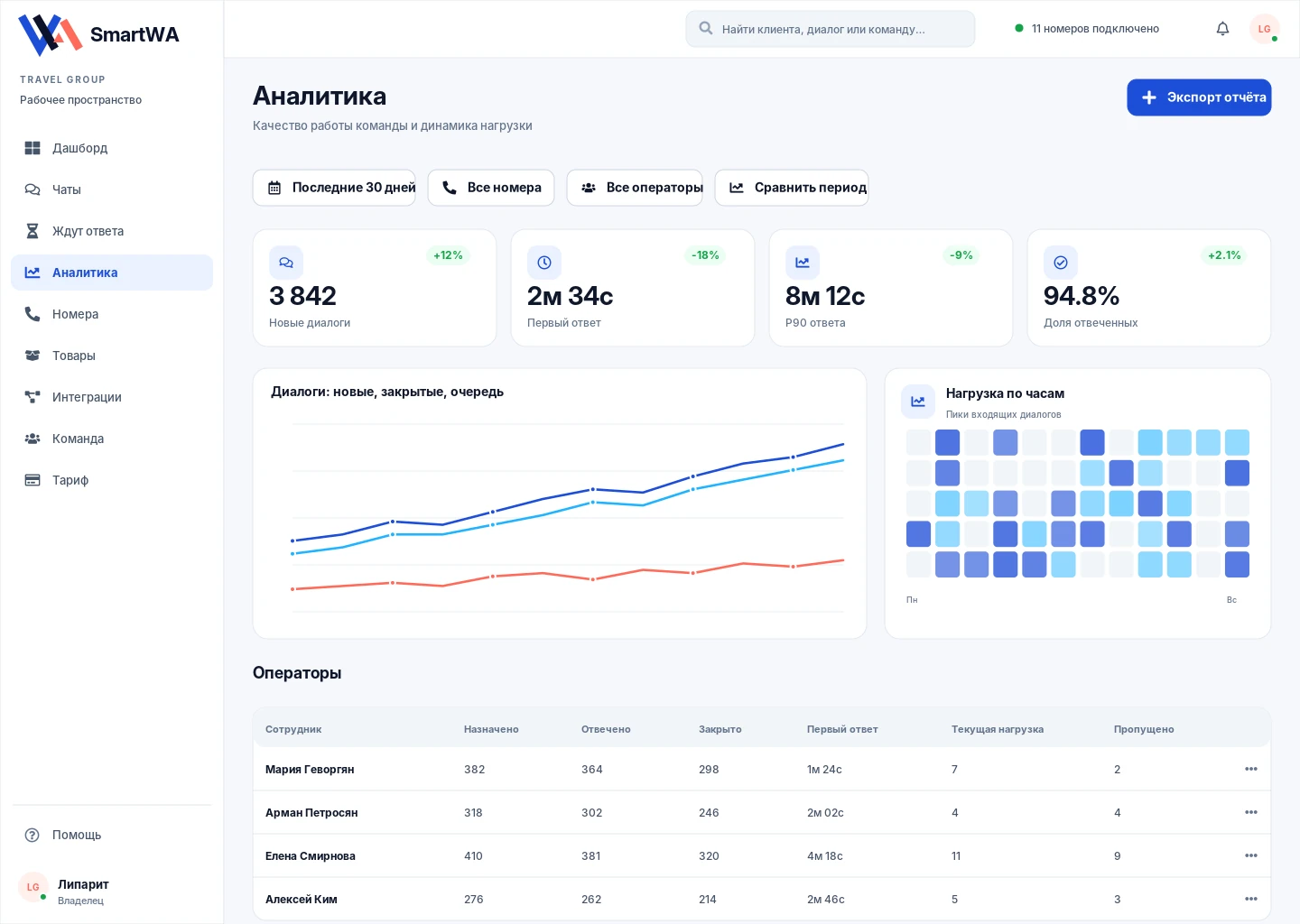Click the chart icon on P90 ответа card
The height and width of the screenshot is (924, 1300).
tap(803, 263)
